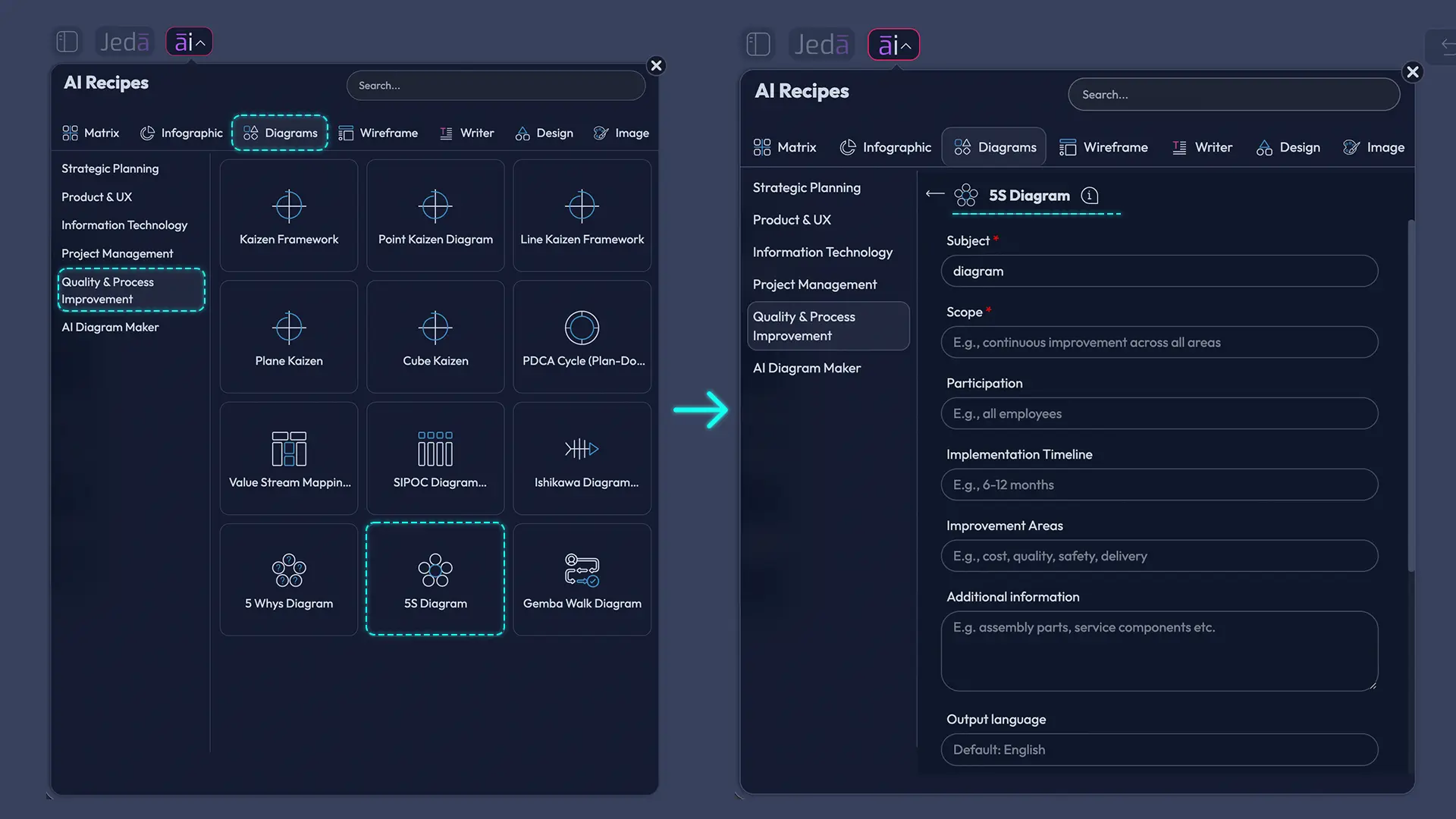This screenshot has width=1456, height=819.
Task: Open Writer tab in right panel
Action: tap(1202, 147)
